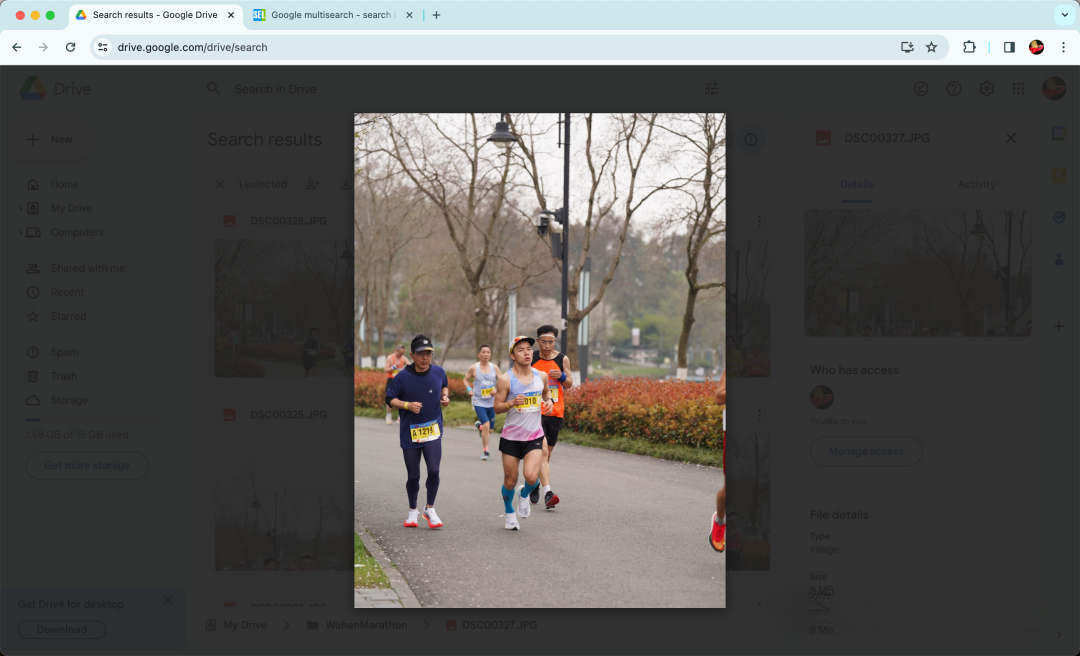This screenshot has height=656, width=1080.
Task: Open a new browser tab
Action: click(436, 14)
